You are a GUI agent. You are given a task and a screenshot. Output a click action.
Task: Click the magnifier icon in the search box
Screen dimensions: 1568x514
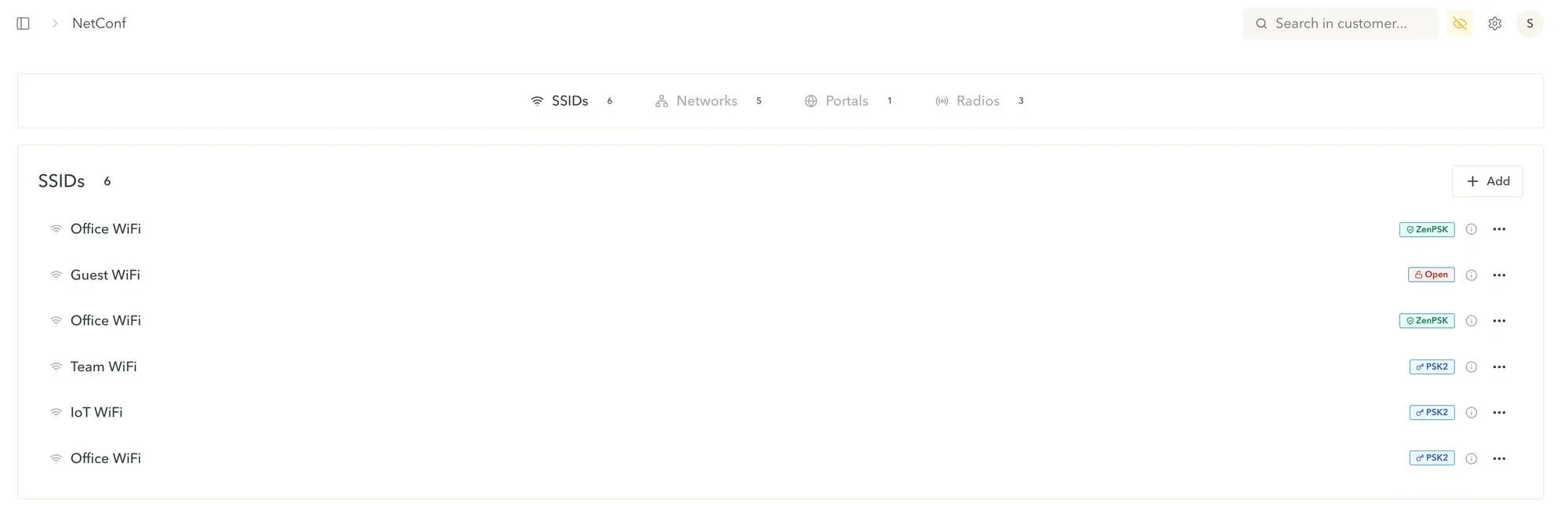point(1261,24)
